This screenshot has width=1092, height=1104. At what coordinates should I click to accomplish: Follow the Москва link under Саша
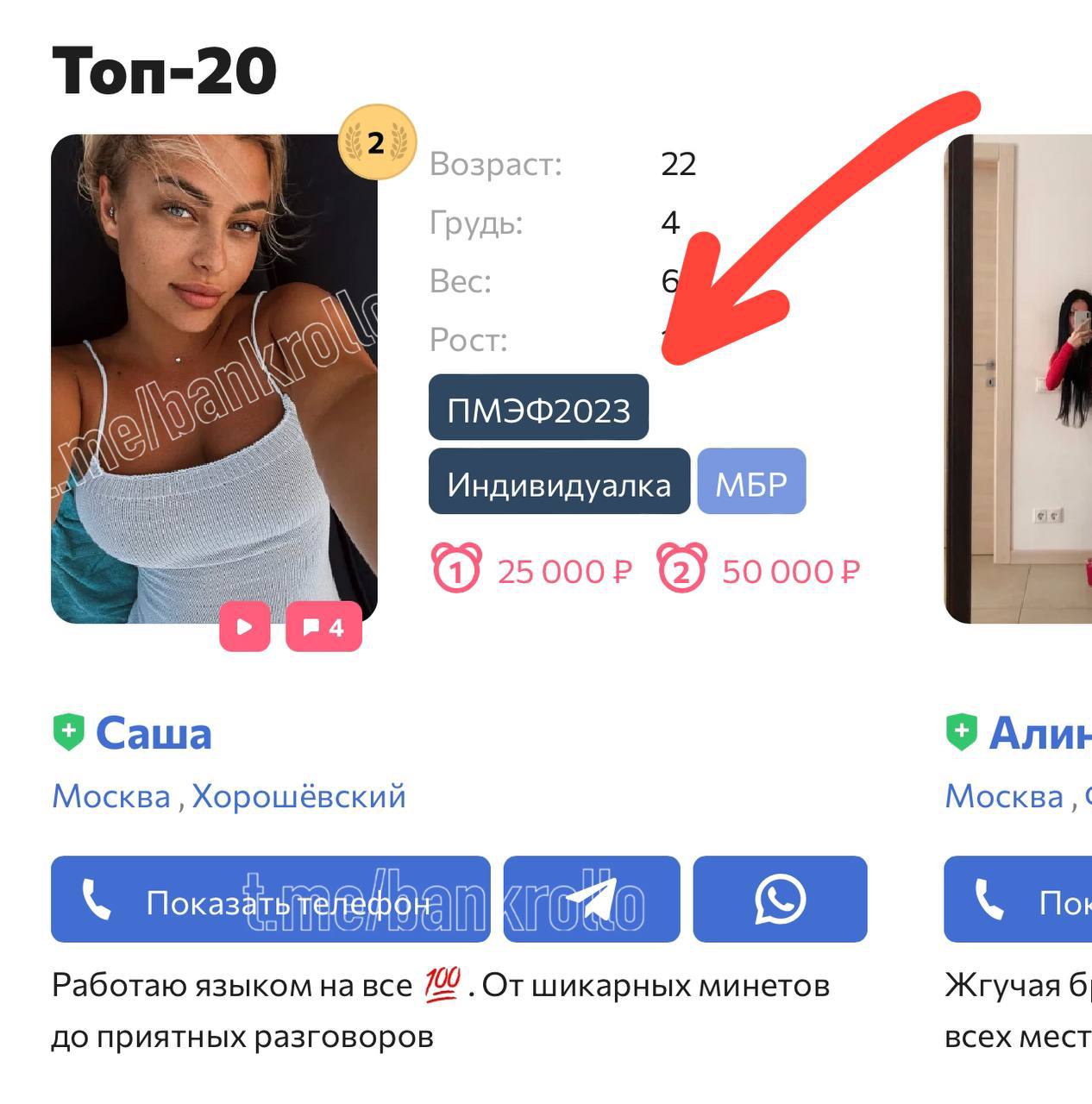(x=111, y=796)
